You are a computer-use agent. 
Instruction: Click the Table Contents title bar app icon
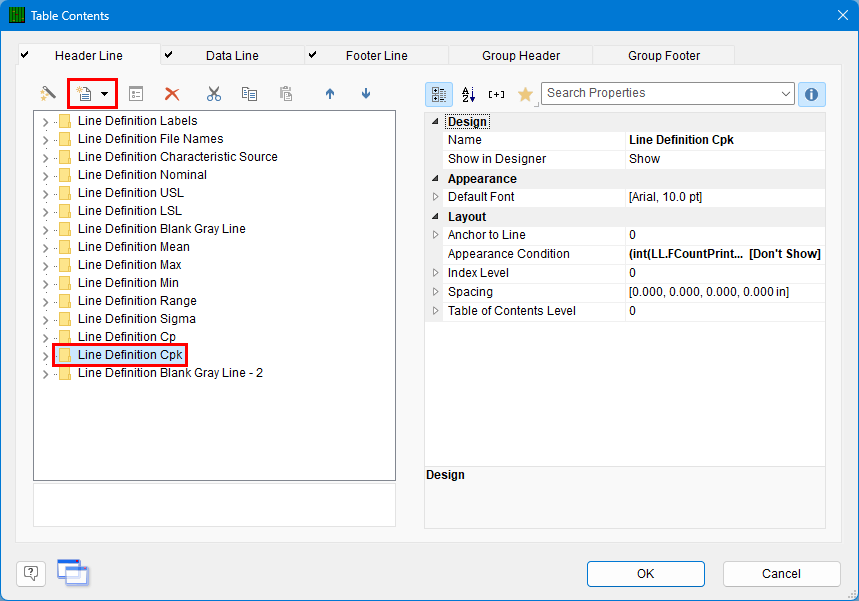[17, 15]
